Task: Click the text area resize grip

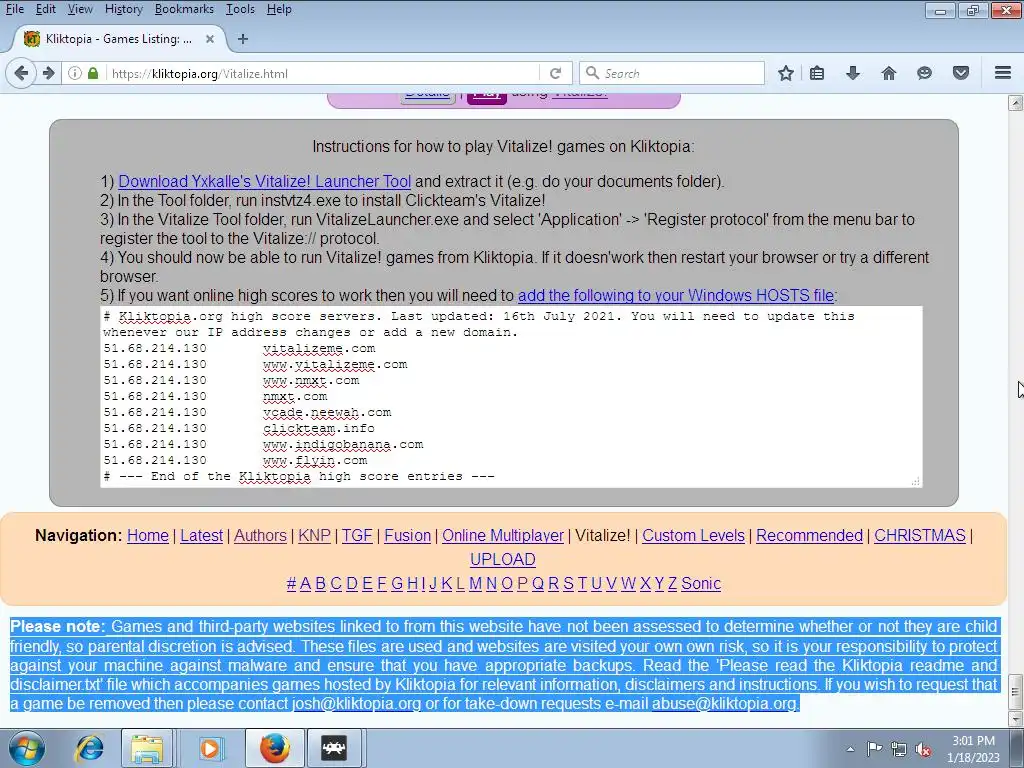Action: pos(916,481)
